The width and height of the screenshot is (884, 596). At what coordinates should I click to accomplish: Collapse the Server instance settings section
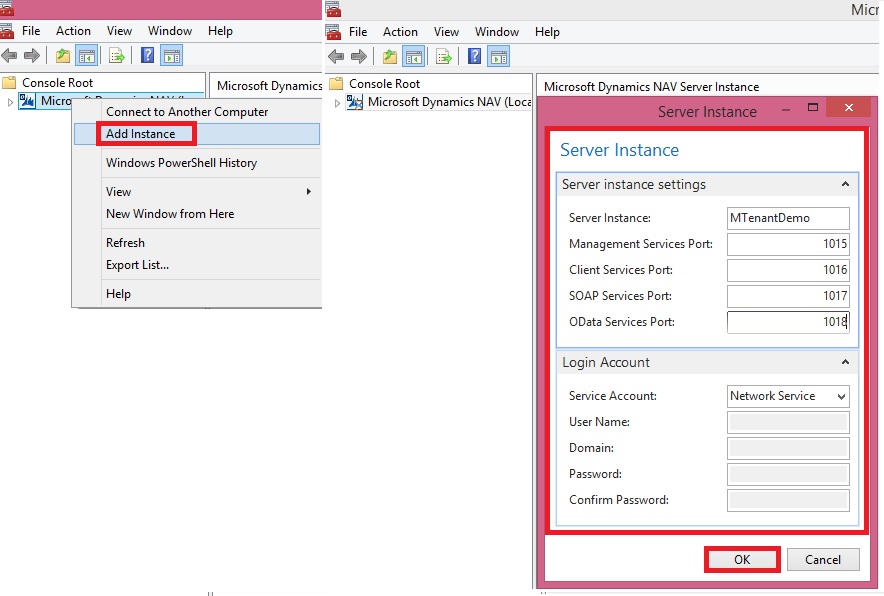845,185
